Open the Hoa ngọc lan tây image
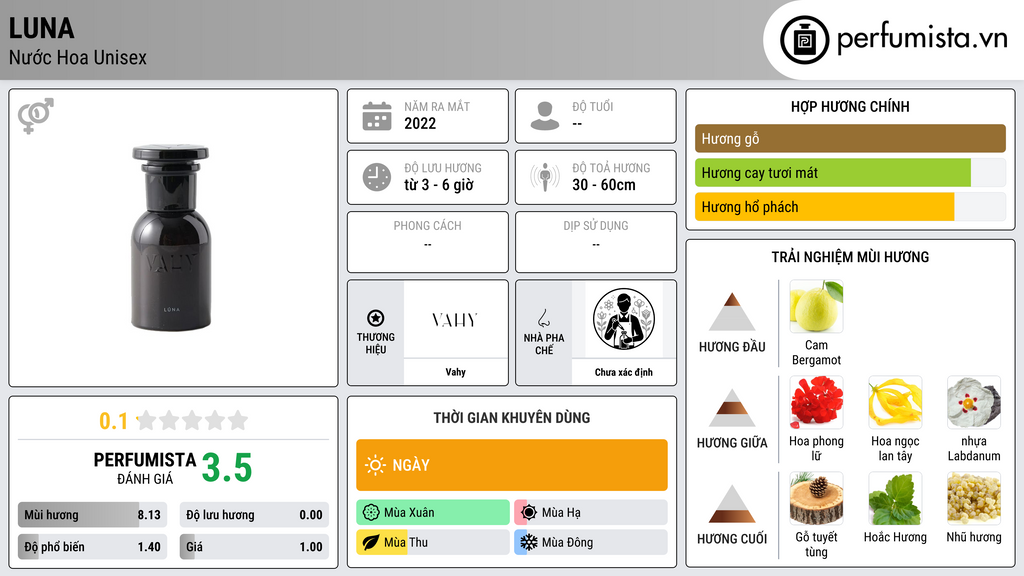Viewport: 1024px width, 576px height. 895,402
